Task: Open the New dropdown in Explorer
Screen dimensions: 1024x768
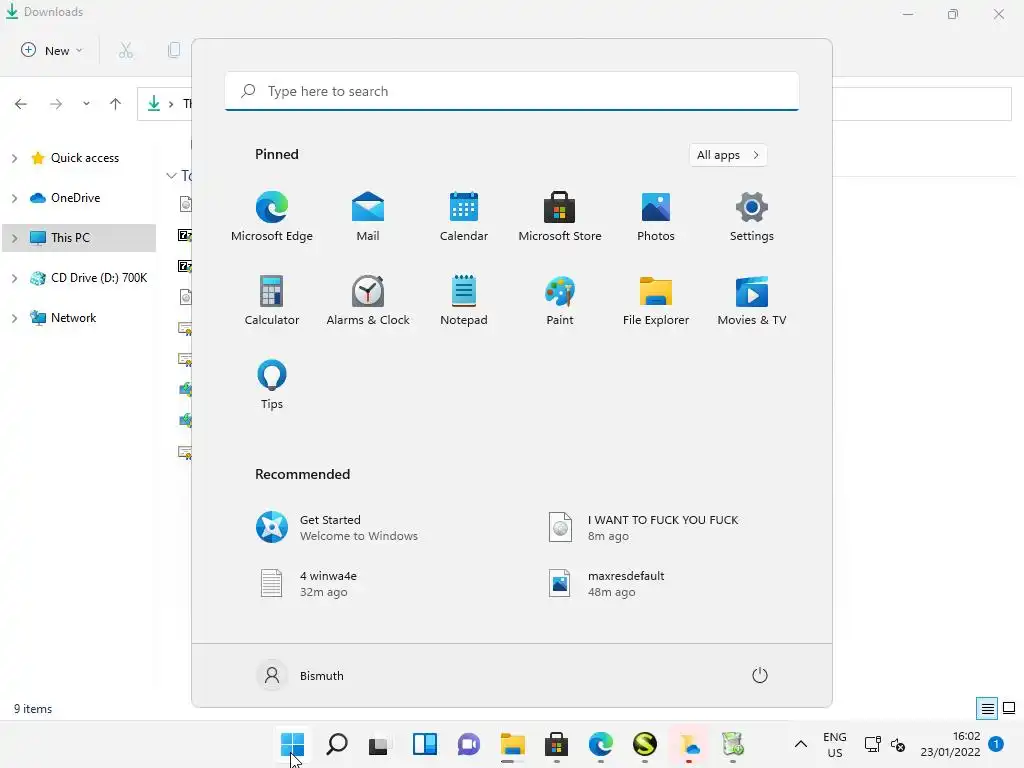Action: pos(52,50)
